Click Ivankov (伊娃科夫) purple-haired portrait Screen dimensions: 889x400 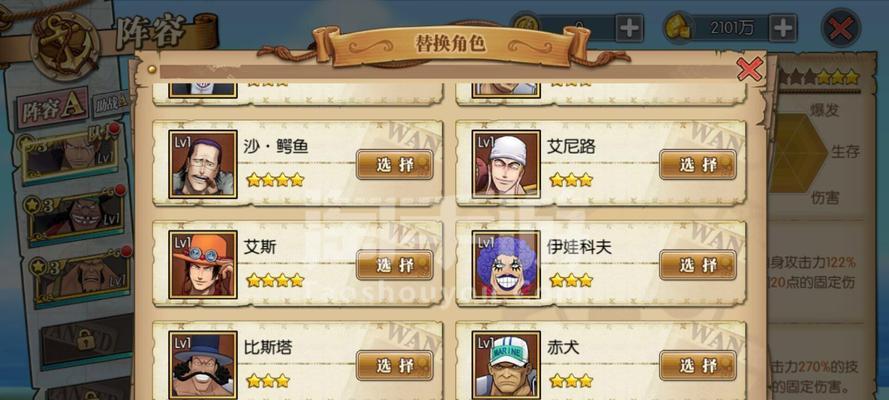(x=506, y=264)
